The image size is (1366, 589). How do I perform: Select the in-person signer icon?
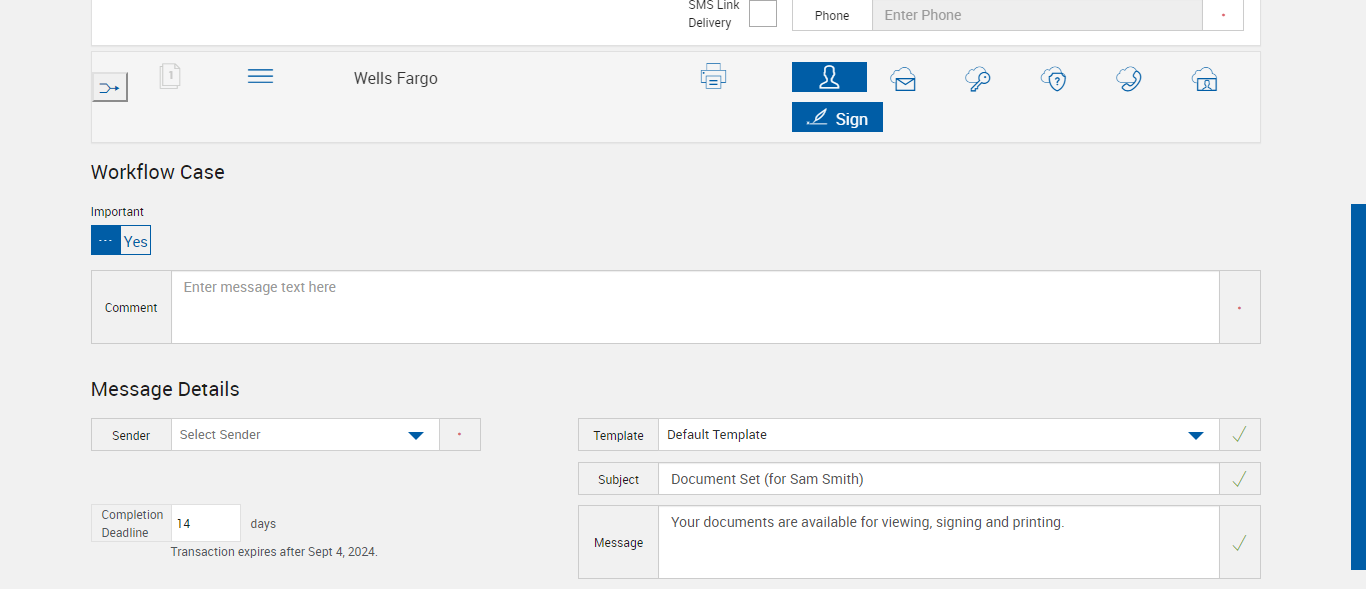pyautogui.click(x=829, y=77)
